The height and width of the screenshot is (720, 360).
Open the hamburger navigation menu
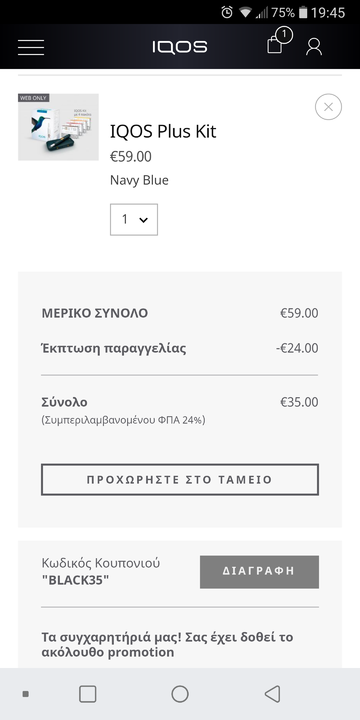point(31,47)
